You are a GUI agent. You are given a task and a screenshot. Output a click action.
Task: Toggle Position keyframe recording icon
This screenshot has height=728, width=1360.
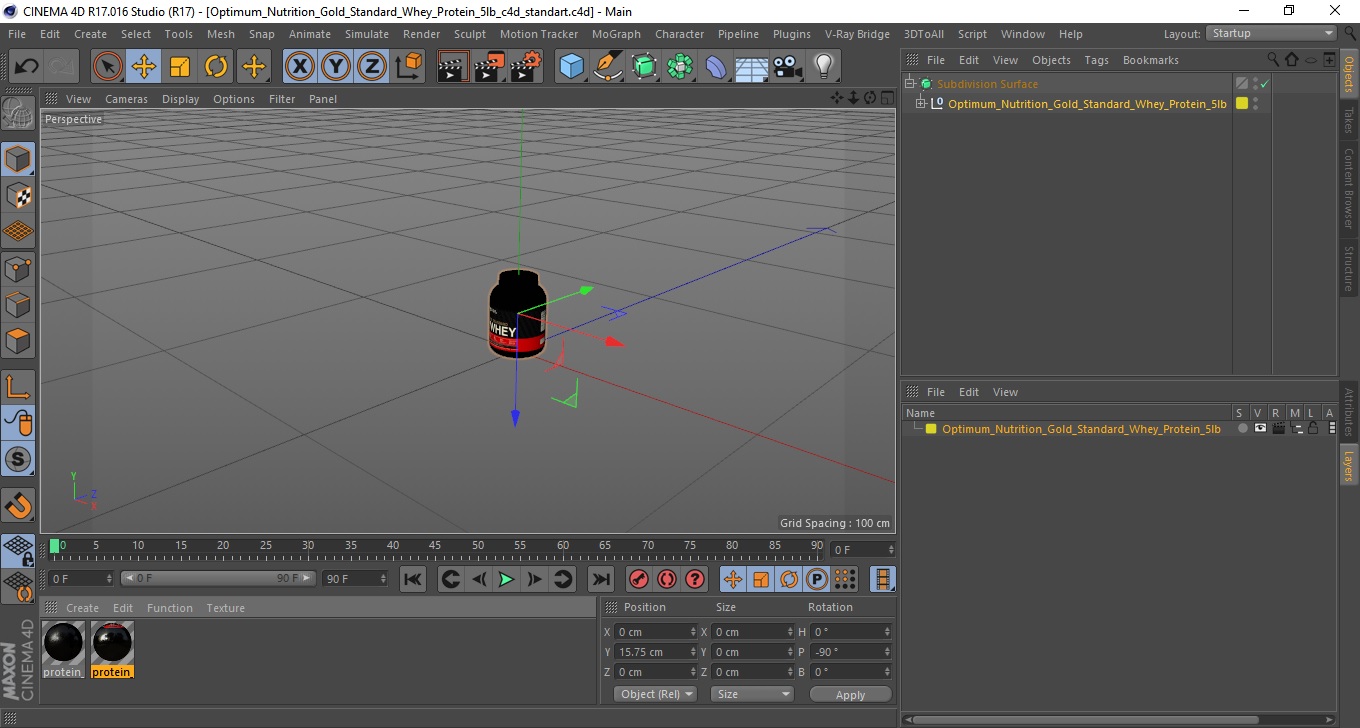(x=733, y=579)
